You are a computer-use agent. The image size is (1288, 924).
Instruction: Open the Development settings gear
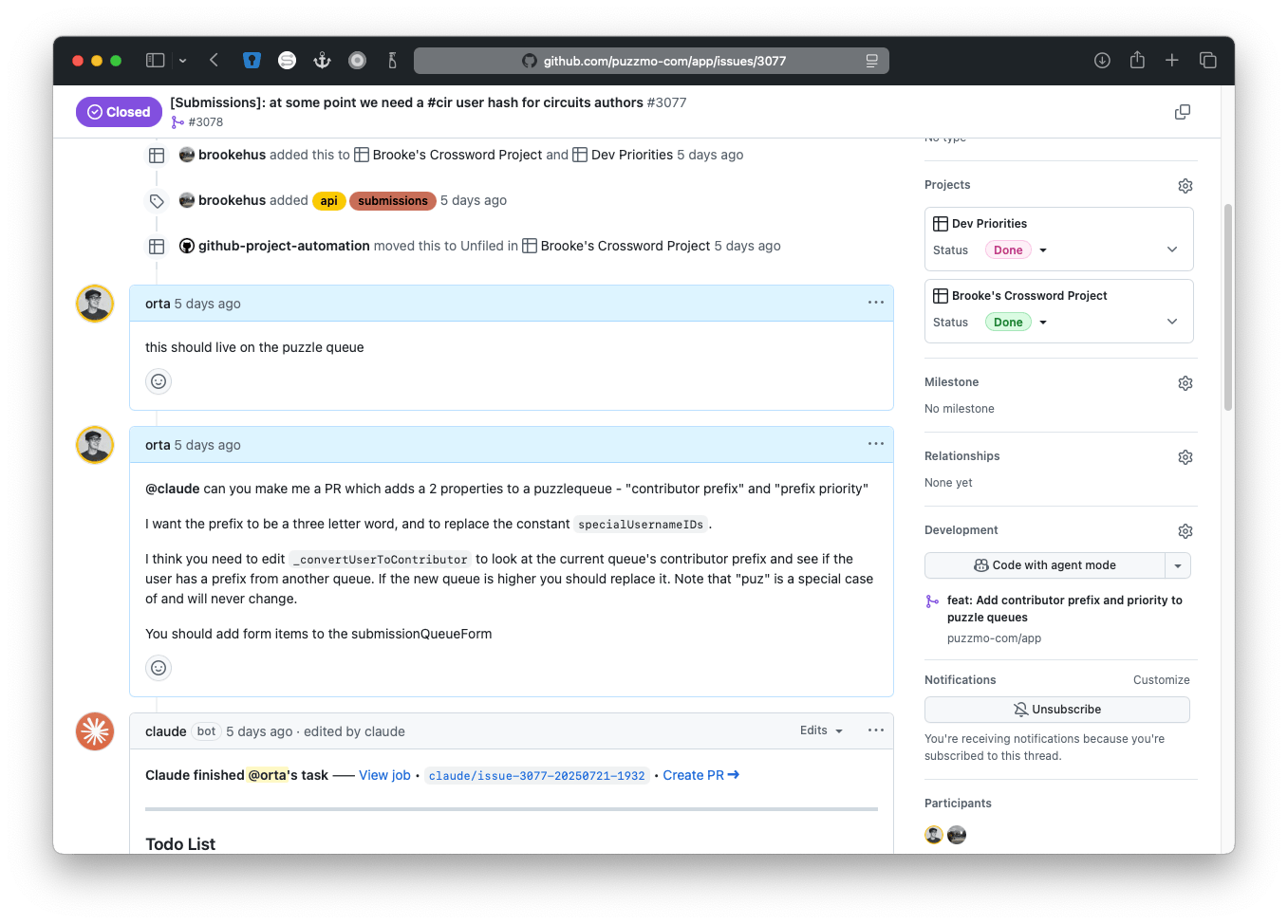point(1185,530)
